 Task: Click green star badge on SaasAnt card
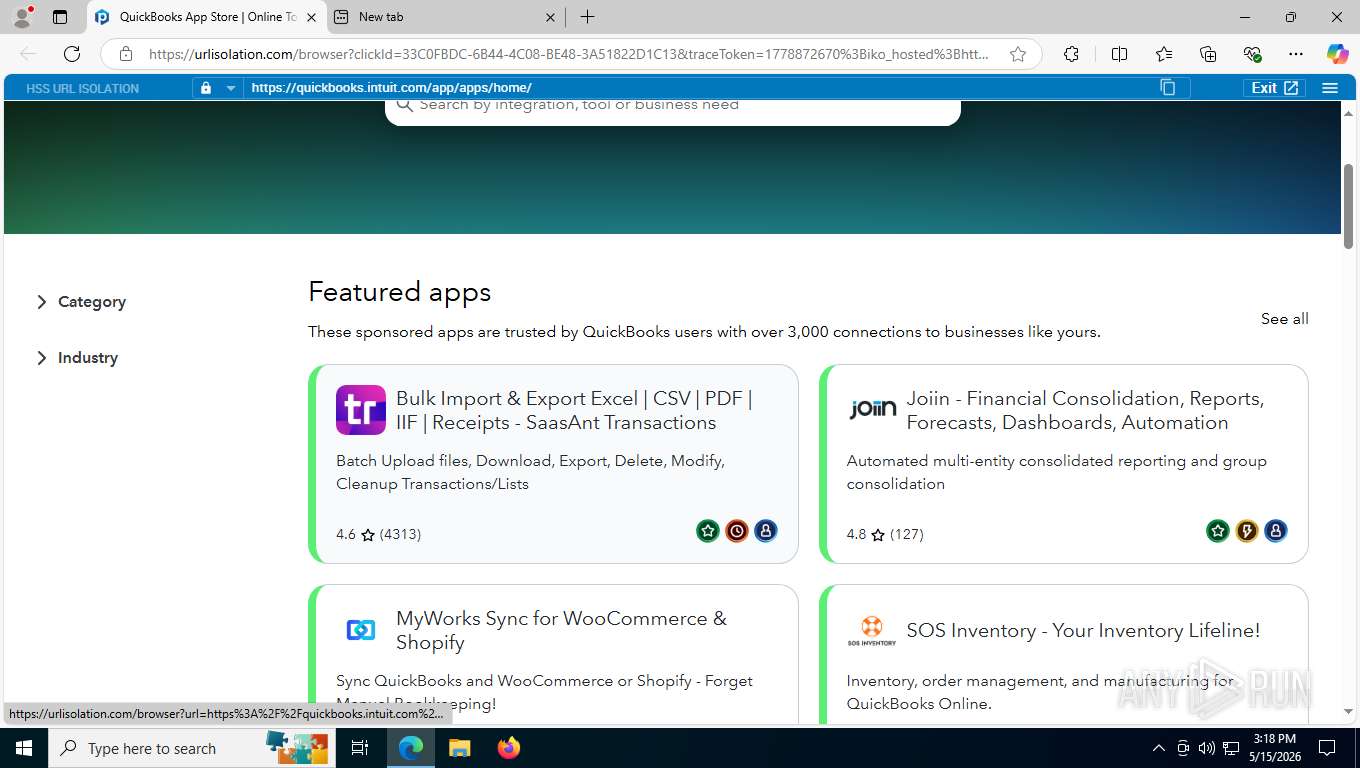pyautogui.click(x=708, y=531)
